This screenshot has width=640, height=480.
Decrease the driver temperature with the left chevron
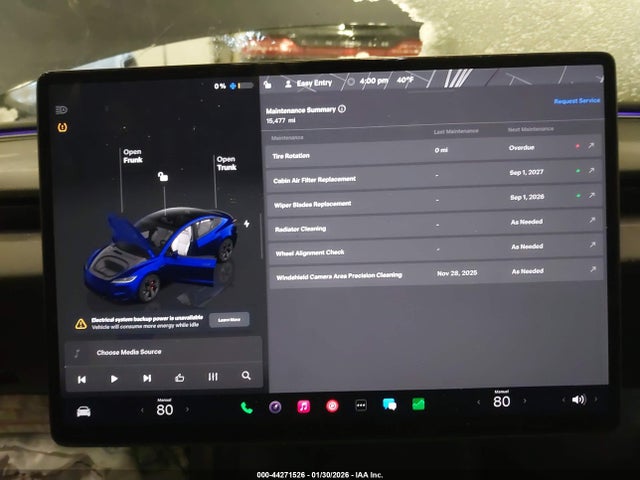click(142, 410)
